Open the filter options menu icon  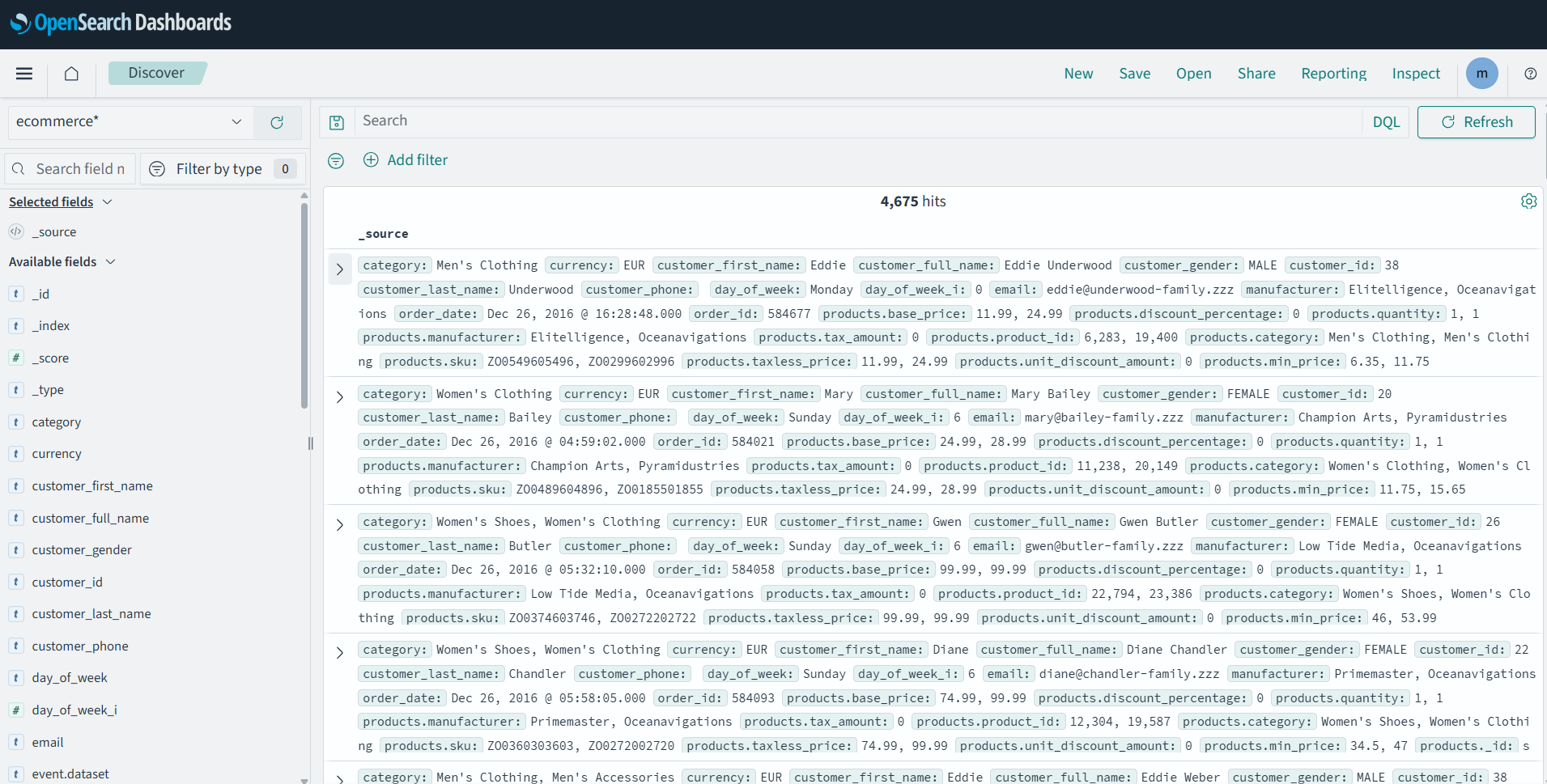[x=336, y=161]
